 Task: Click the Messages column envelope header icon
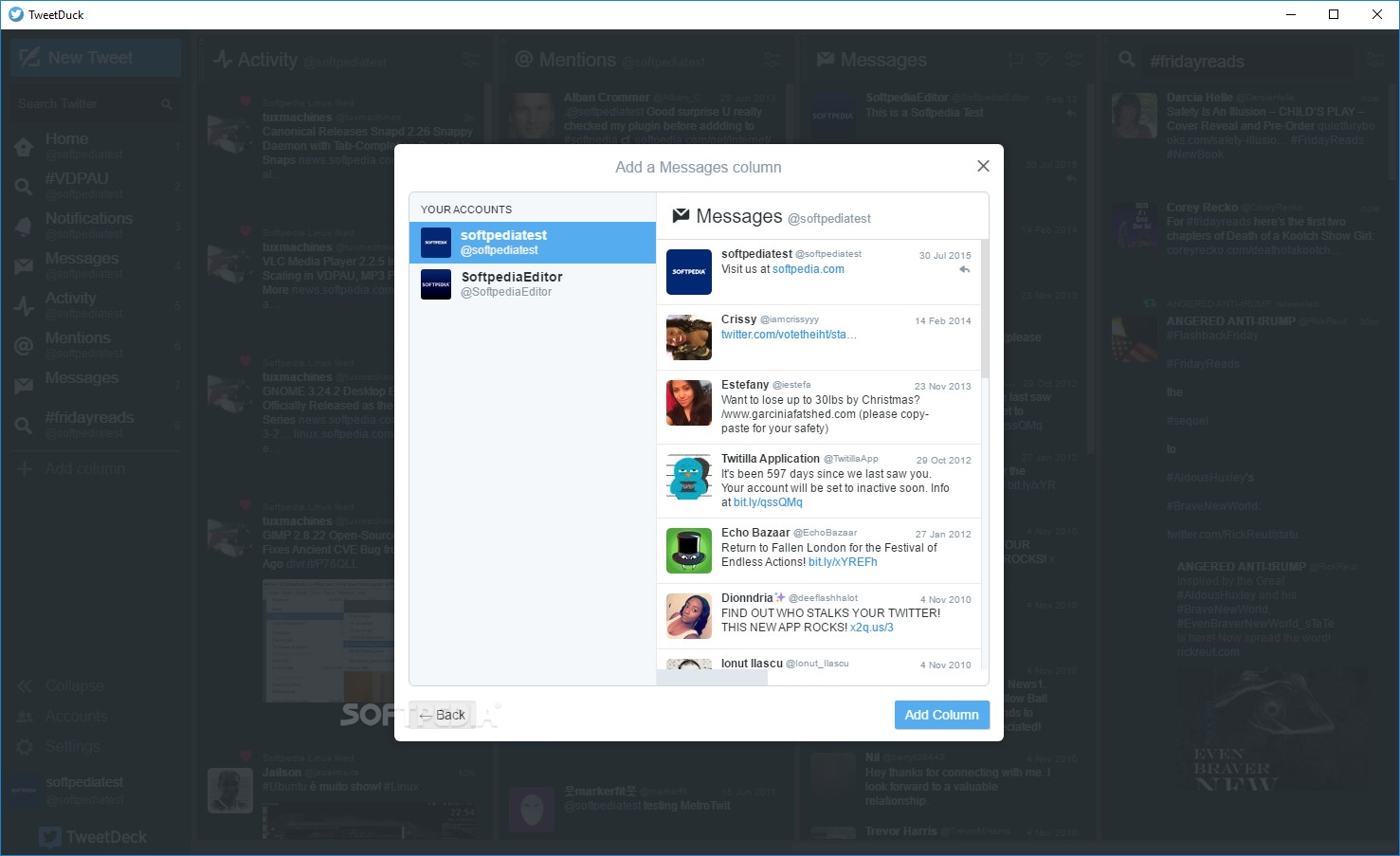pyautogui.click(x=826, y=59)
